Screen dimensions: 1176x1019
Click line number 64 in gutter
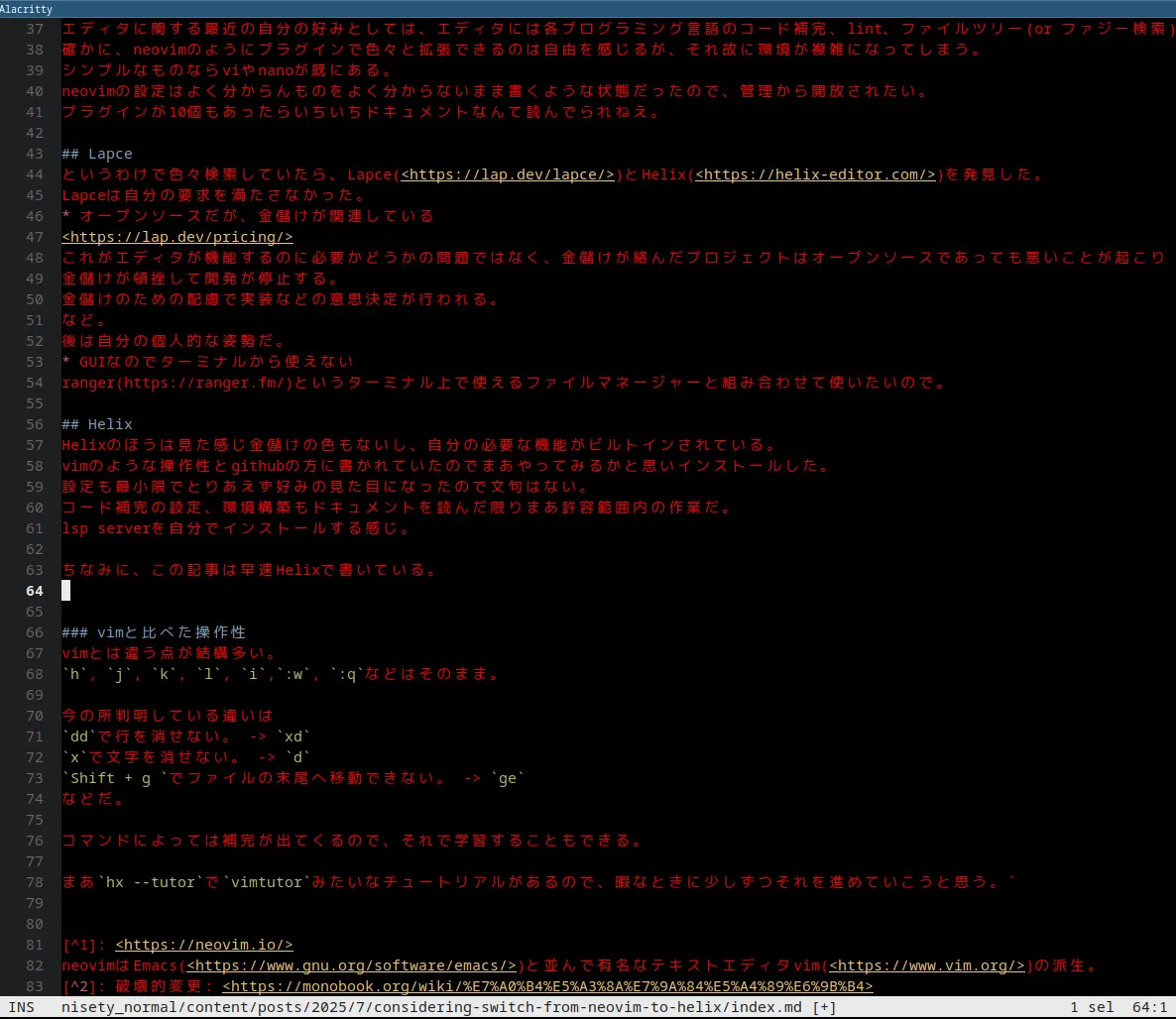coord(35,591)
